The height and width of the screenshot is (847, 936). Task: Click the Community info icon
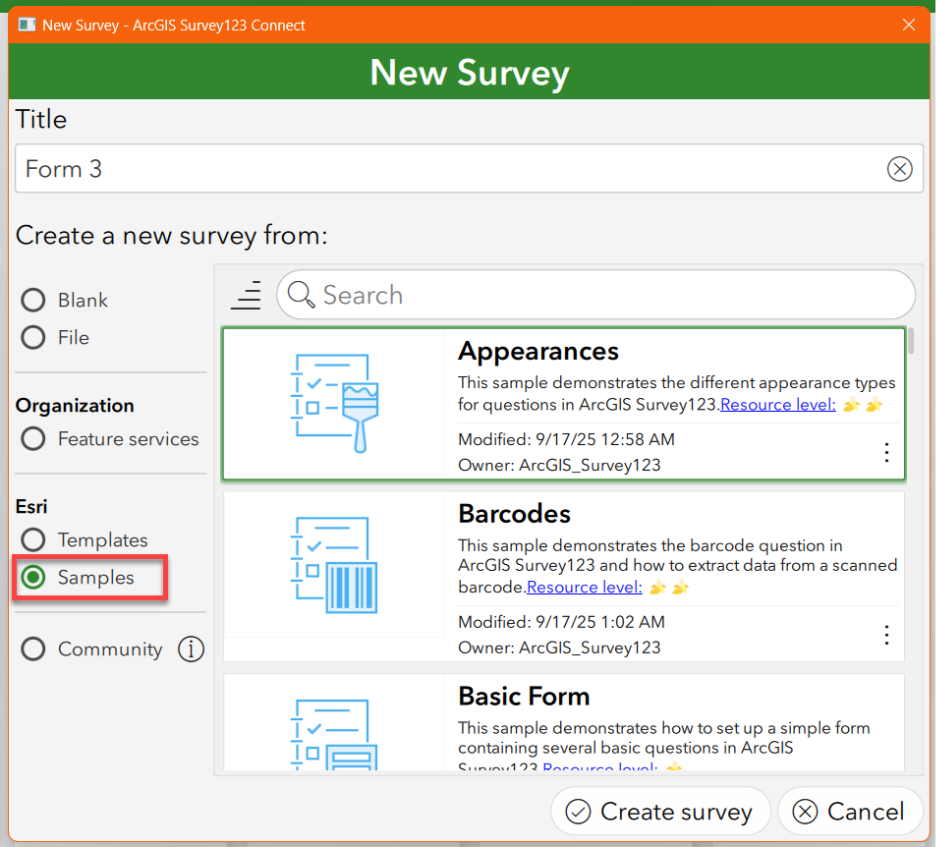[x=191, y=649]
